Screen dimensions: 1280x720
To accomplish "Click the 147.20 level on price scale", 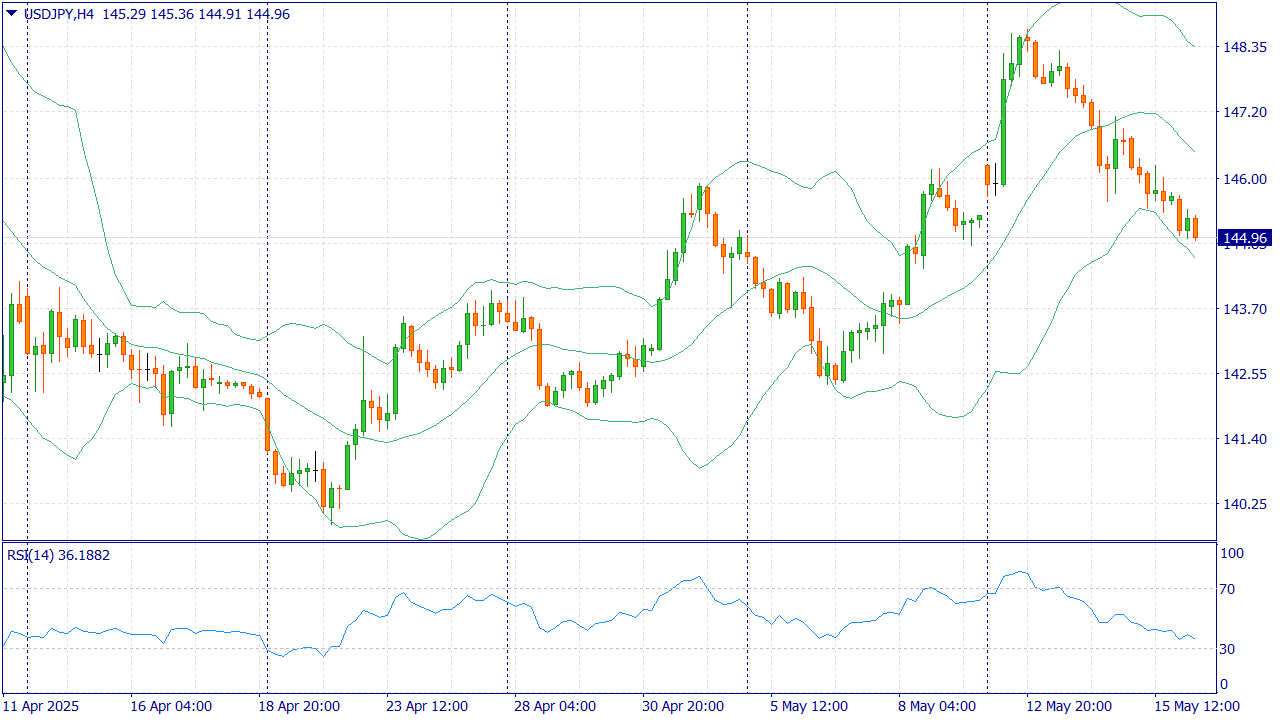I will click(1244, 113).
